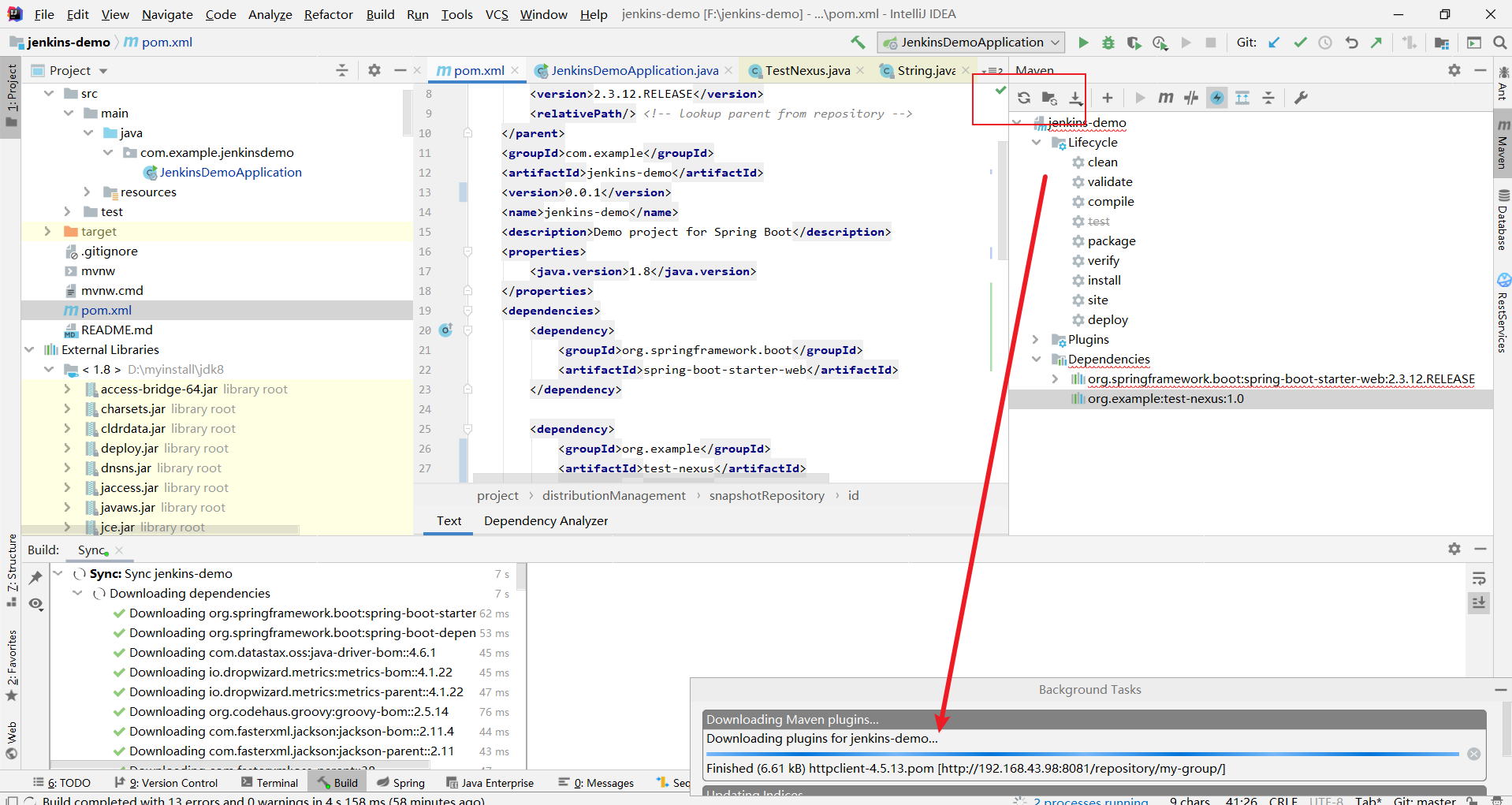Expand the target folder in Project tree
Screen dimensions: 1512x805
[x=47, y=232]
